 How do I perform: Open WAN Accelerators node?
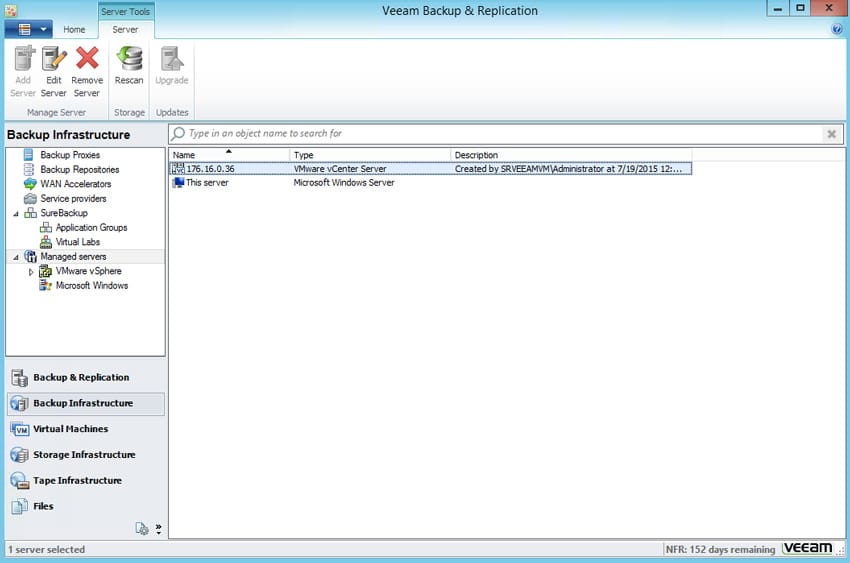pos(75,184)
